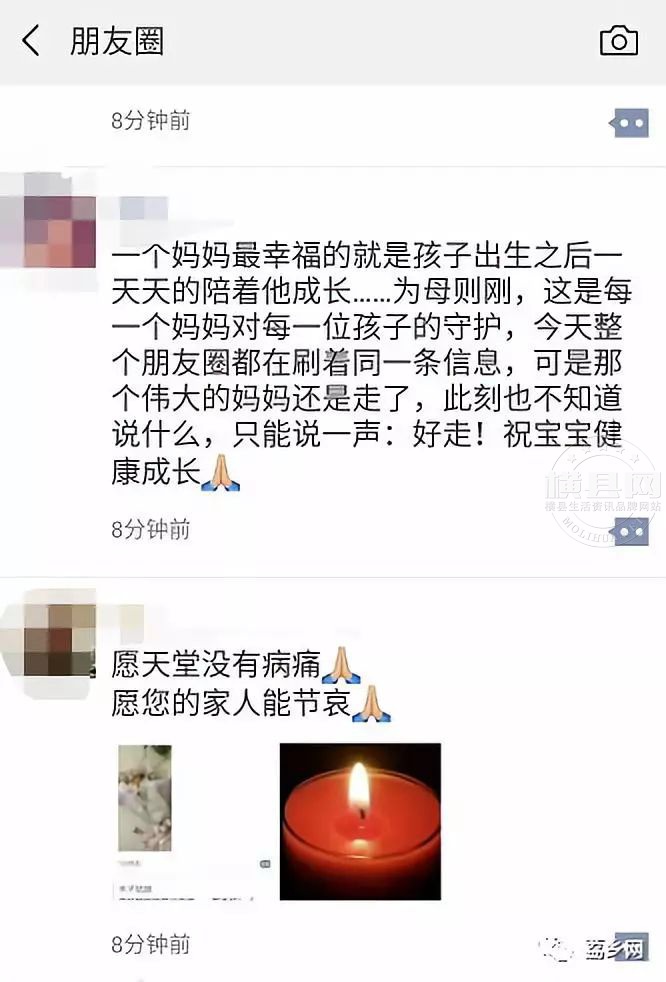
Task: Tap the text 愿天堂没有病痛
Action: [x=216, y=664]
